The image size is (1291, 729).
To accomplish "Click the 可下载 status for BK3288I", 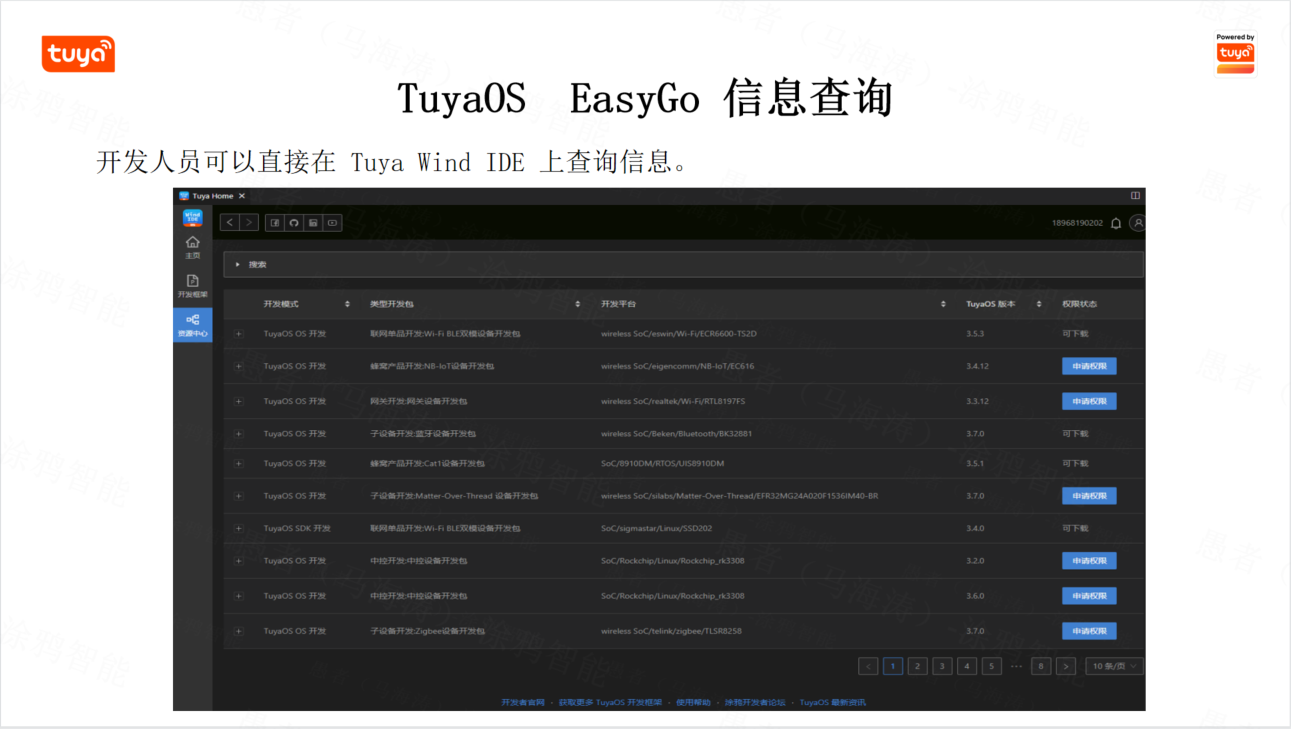I will (1075, 434).
